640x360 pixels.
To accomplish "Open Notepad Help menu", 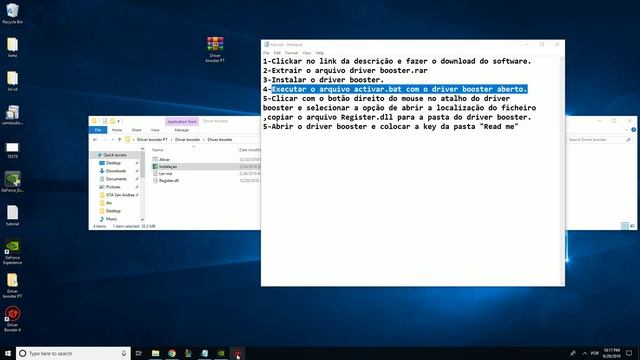I will point(320,53).
